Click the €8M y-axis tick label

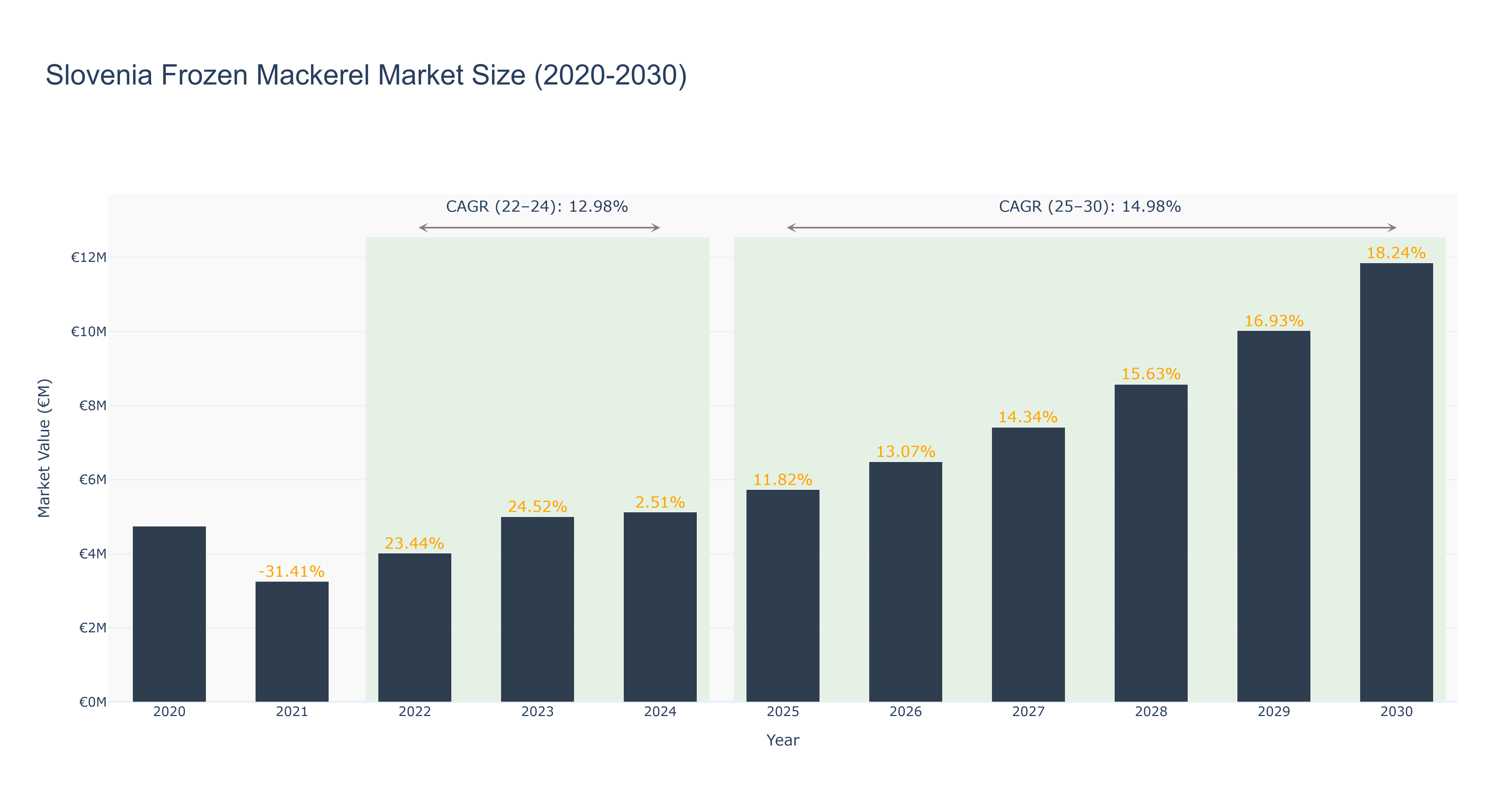click(x=93, y=406)
